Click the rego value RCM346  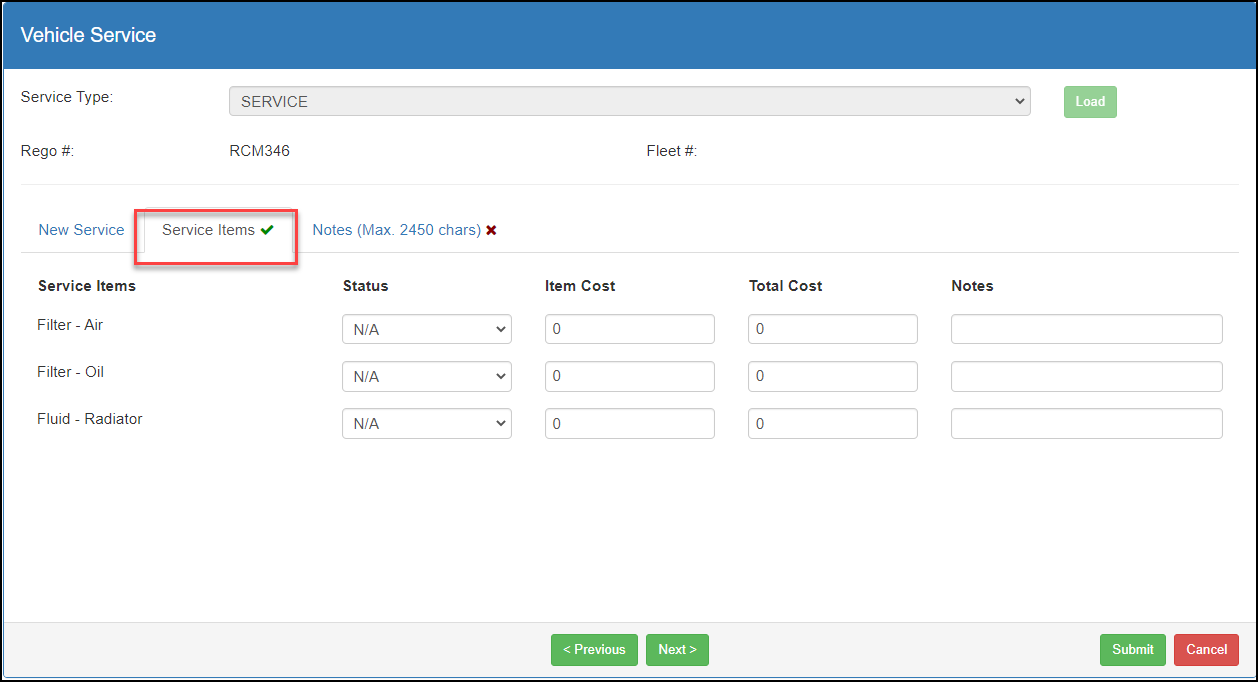(x=260, y=151)
